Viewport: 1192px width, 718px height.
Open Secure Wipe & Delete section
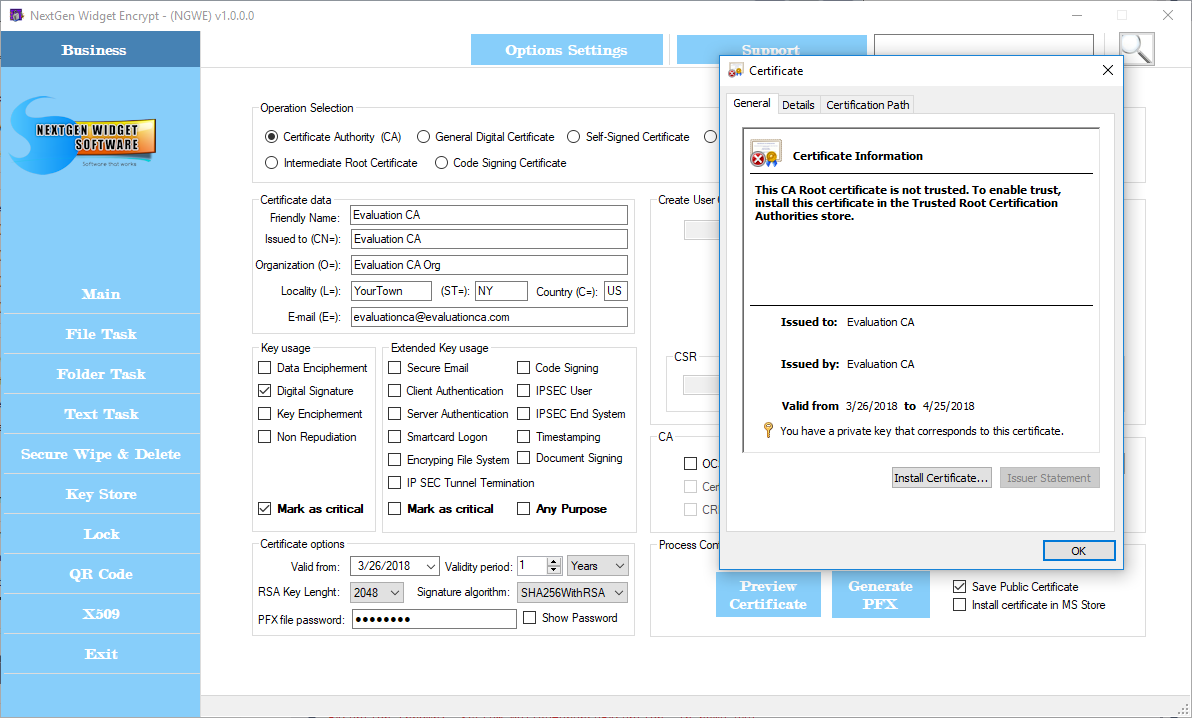point(101,454)
